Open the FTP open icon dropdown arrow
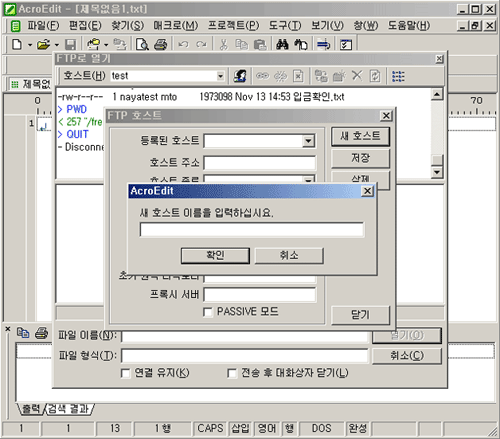 106,45
